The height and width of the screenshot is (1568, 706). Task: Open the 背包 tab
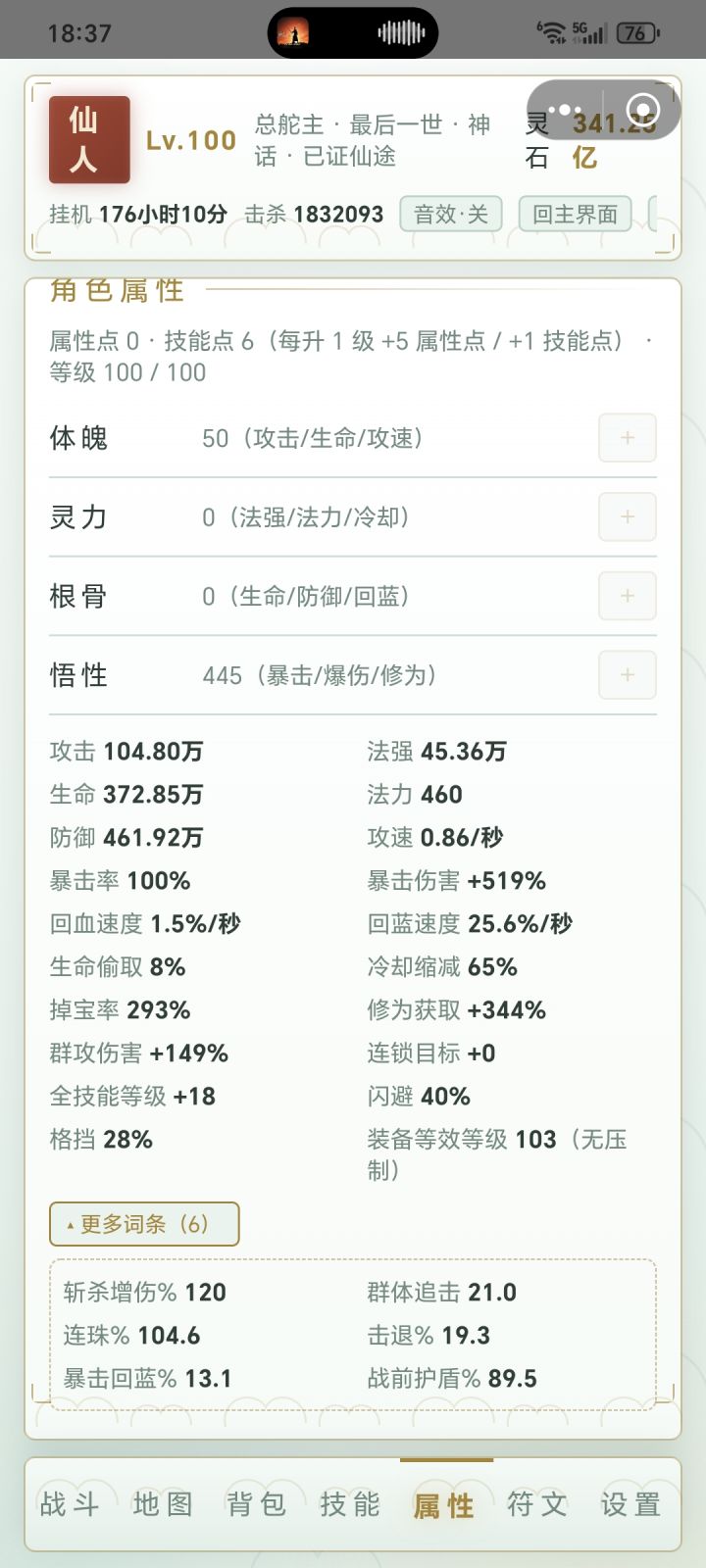click(x=257, y=1504)
